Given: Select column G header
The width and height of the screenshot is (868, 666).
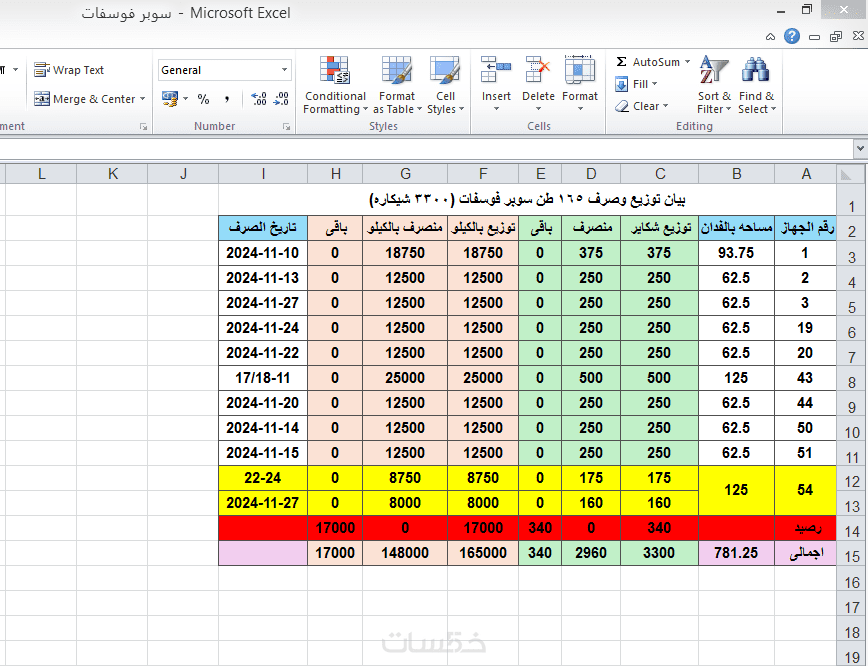Looking at the screenshot, I should 405,174.
